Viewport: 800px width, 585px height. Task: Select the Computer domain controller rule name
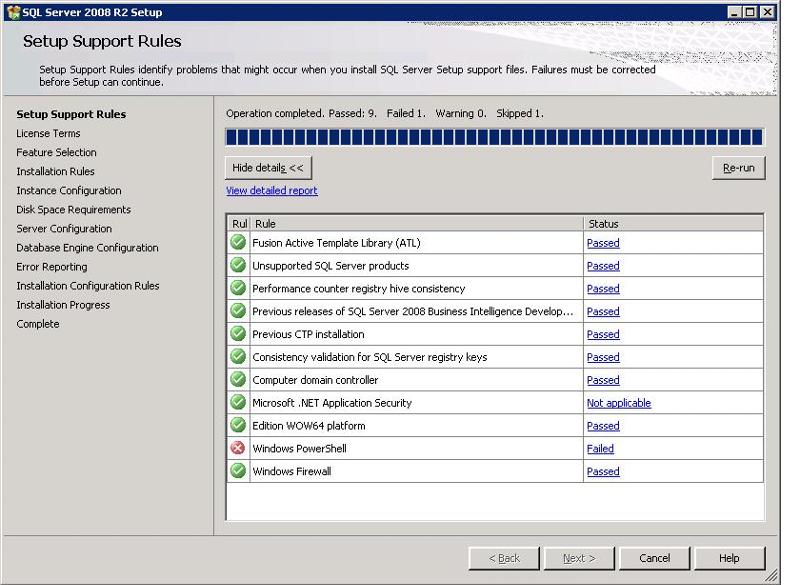(x=315, y=380)
